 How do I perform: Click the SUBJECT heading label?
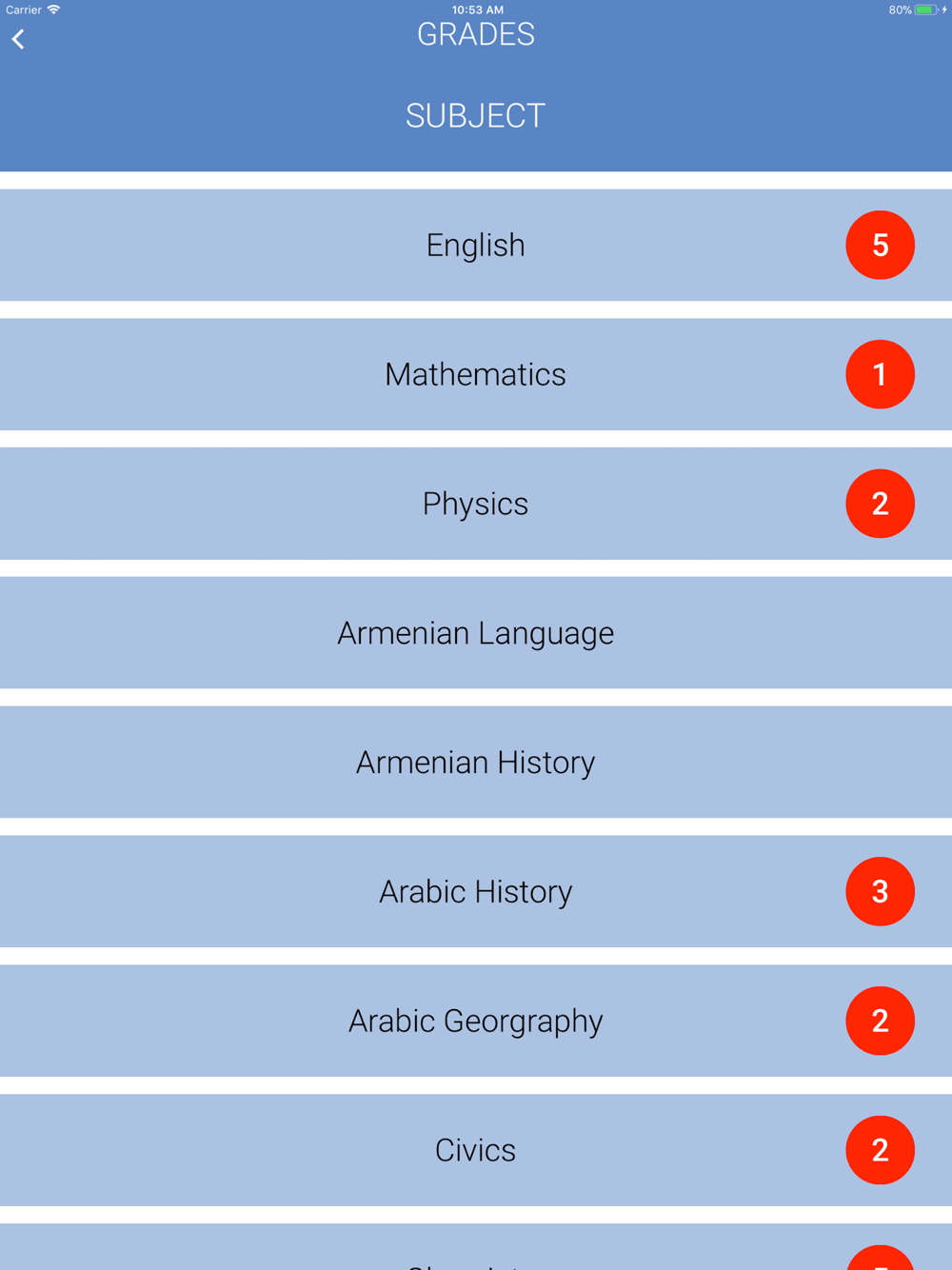pyautogui.click(x=476, y=116)
